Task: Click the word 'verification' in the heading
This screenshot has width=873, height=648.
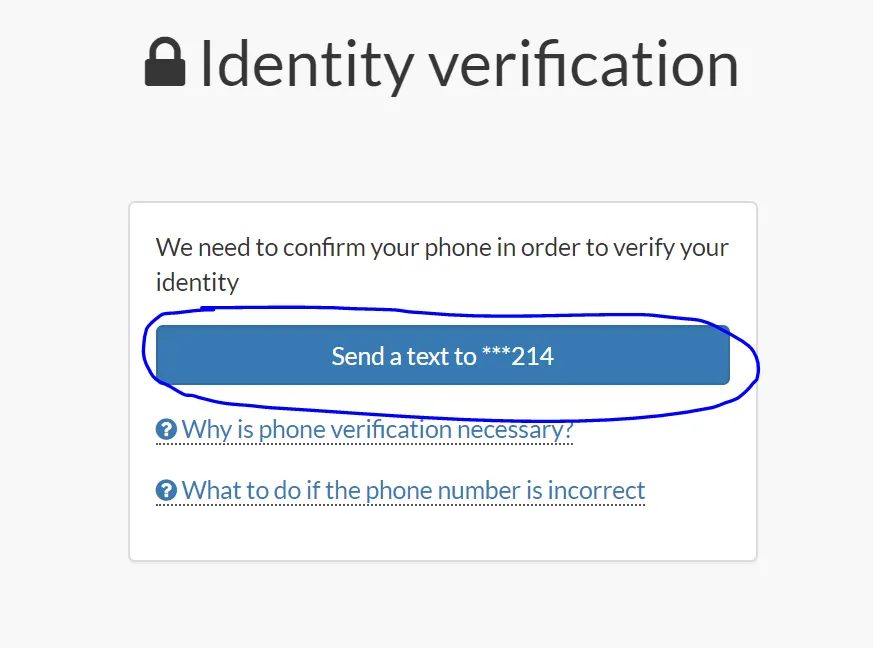Action: point(584,63)
